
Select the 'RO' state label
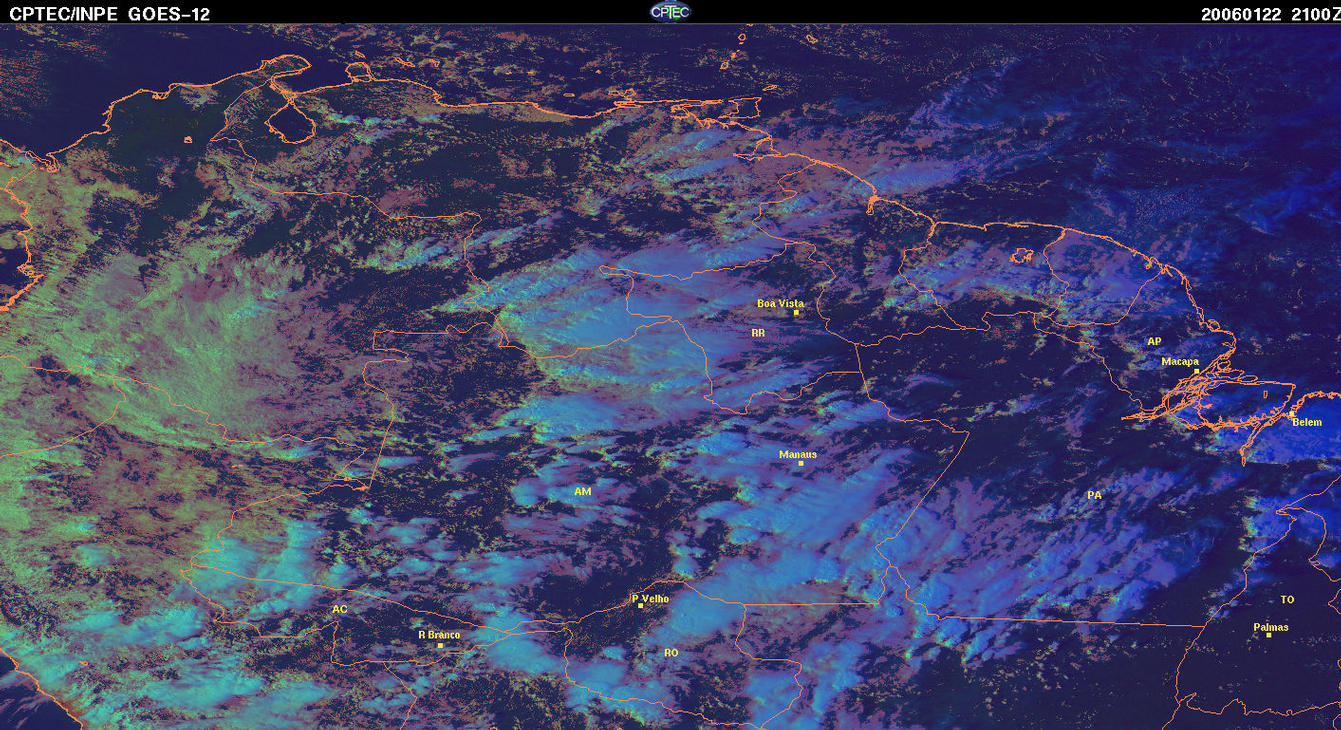[x=671, y=652]
